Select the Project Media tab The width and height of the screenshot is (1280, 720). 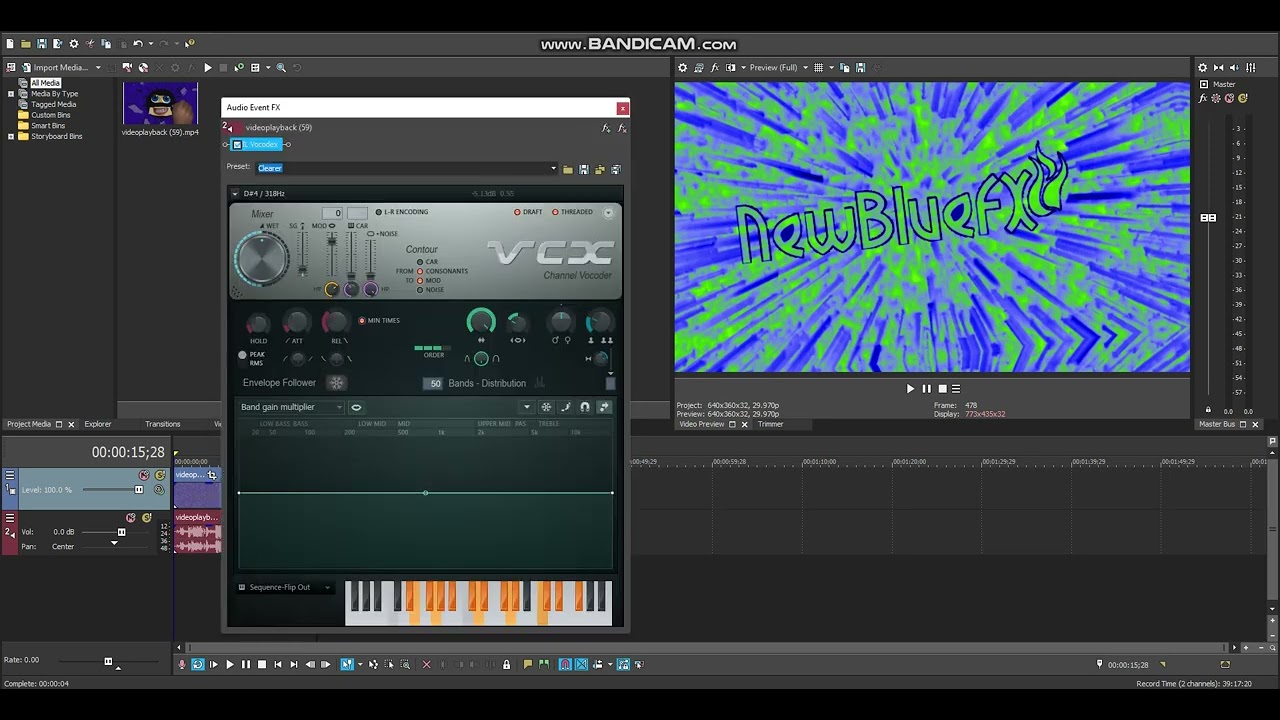coord(29,424)
